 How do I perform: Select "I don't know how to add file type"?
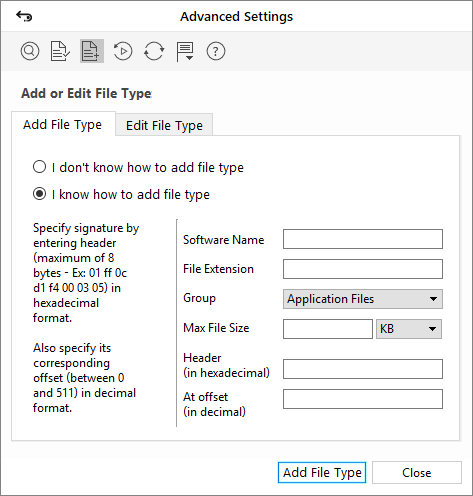(x=138, y=167)
